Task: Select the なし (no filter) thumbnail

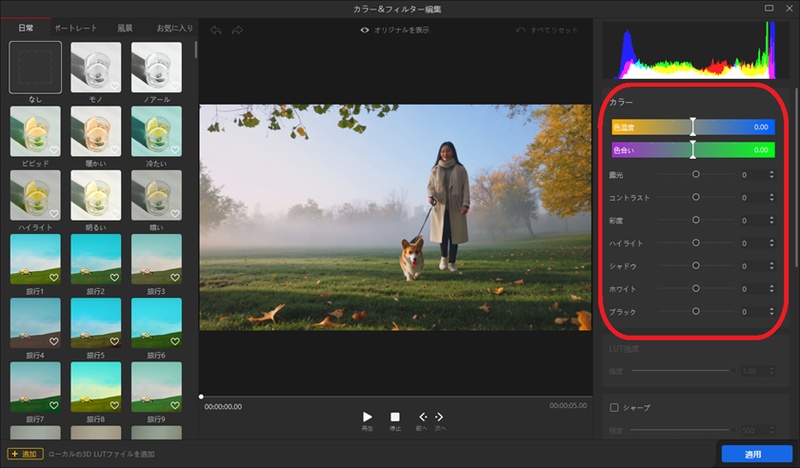Action: tap(35, 67)
